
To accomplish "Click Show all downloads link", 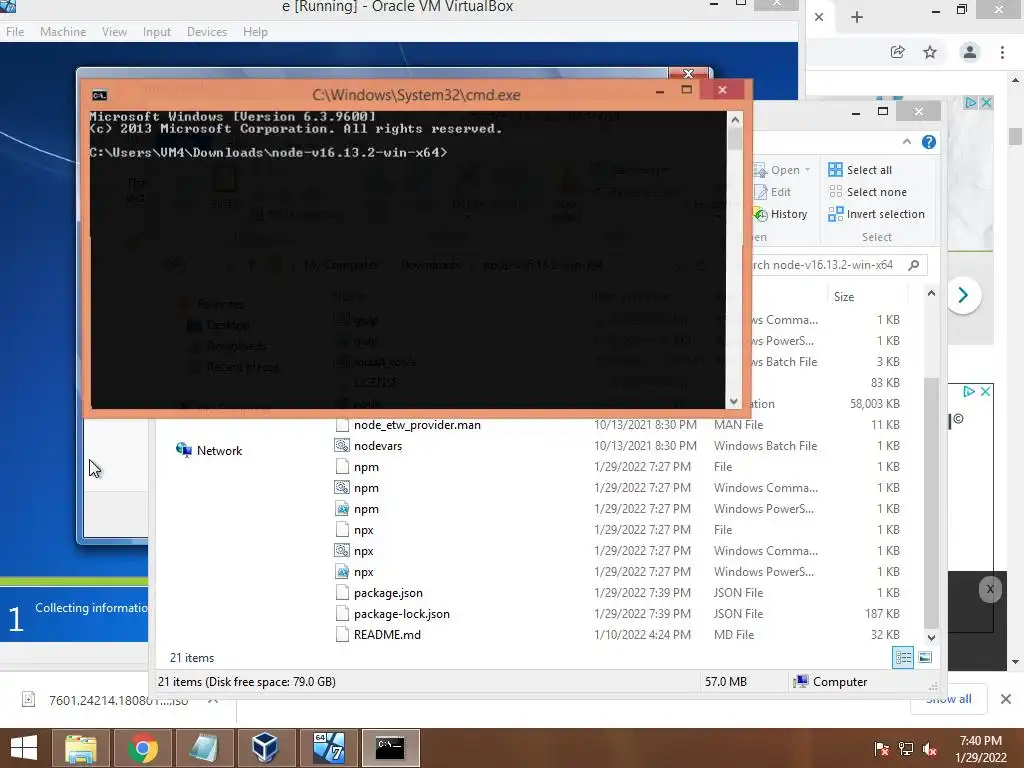I will tap(948, 699).
